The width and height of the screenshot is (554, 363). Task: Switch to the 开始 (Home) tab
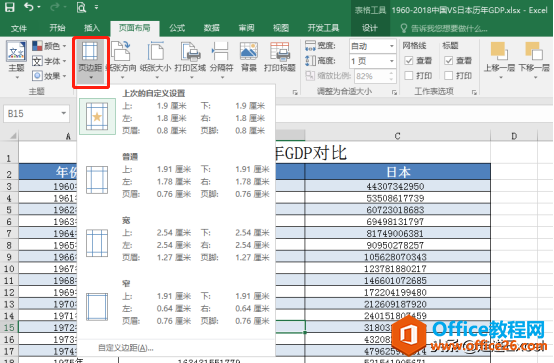57,28
